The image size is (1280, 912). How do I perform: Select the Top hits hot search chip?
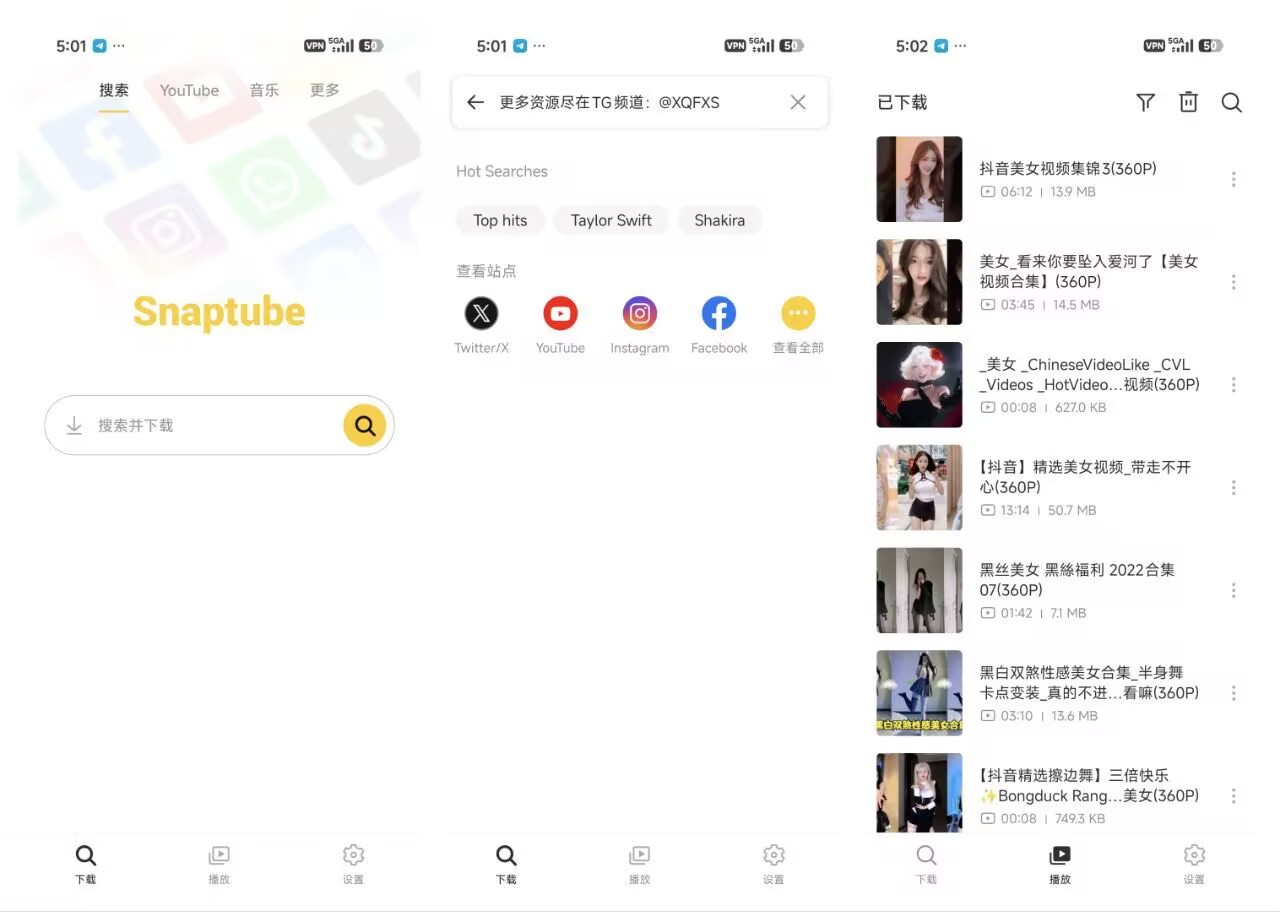click(500, 220)
